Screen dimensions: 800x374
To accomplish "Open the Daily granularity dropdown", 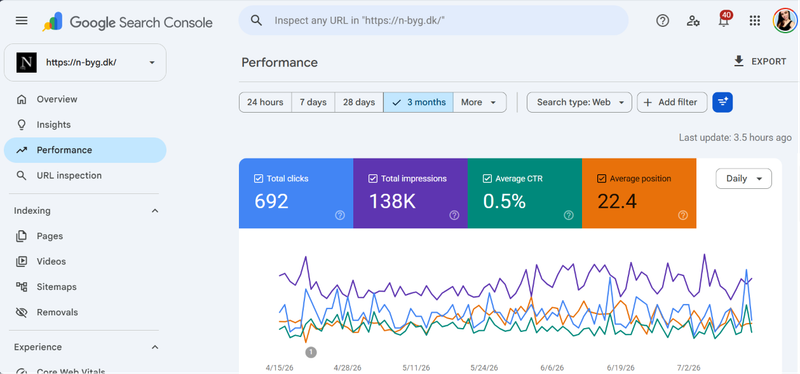I will (743, 179).
